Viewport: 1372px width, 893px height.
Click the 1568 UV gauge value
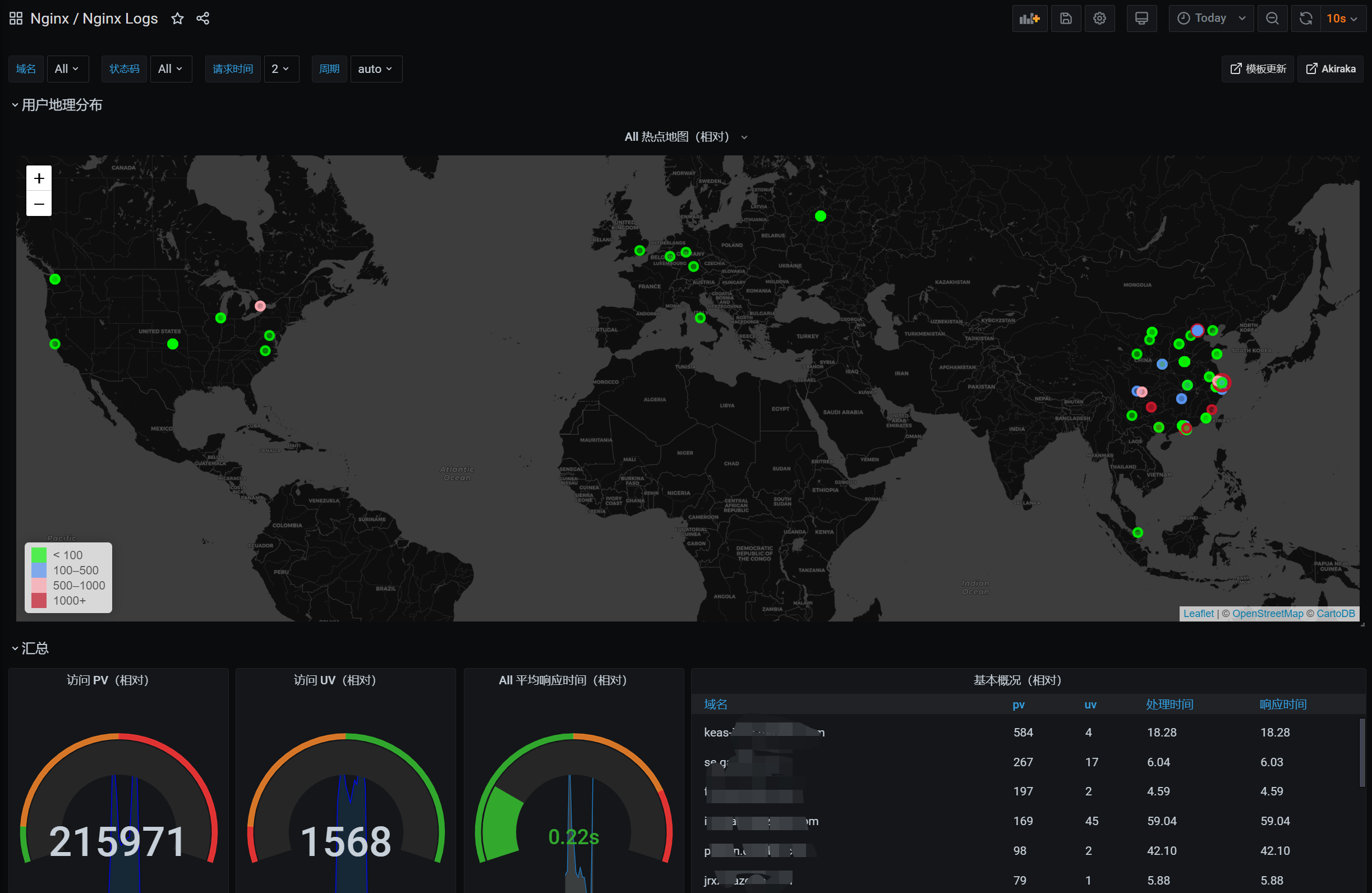coord(346,842)
